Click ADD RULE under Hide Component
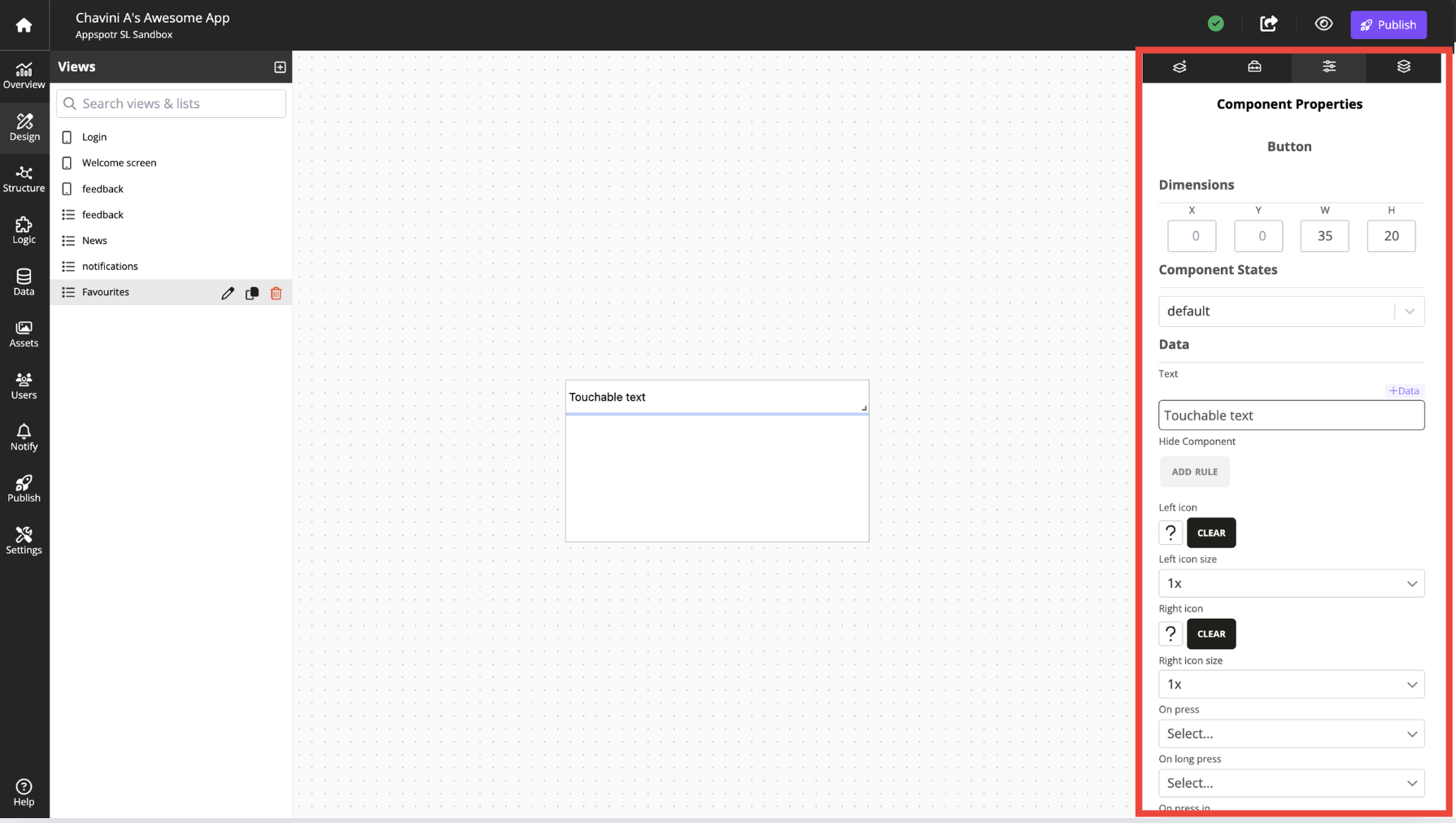1456x823 pixels. coord(1195,472)
